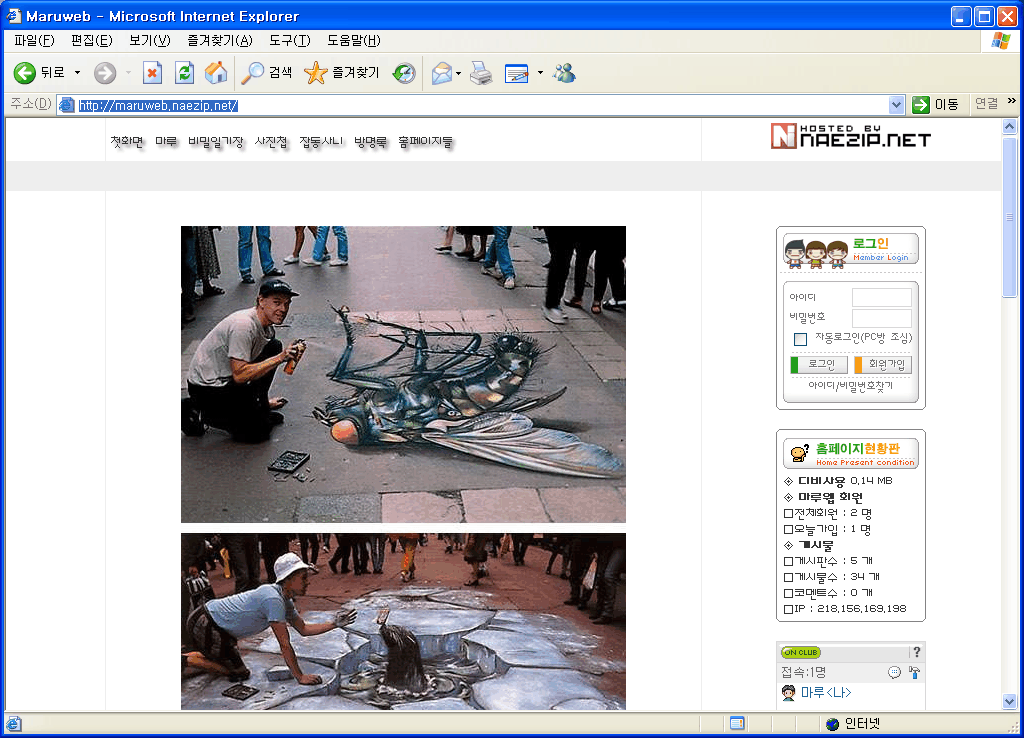Viewport: 1024px width, 738px height.
Task: Refresh the page with the toolbar icon
Action: pos(184,73)
